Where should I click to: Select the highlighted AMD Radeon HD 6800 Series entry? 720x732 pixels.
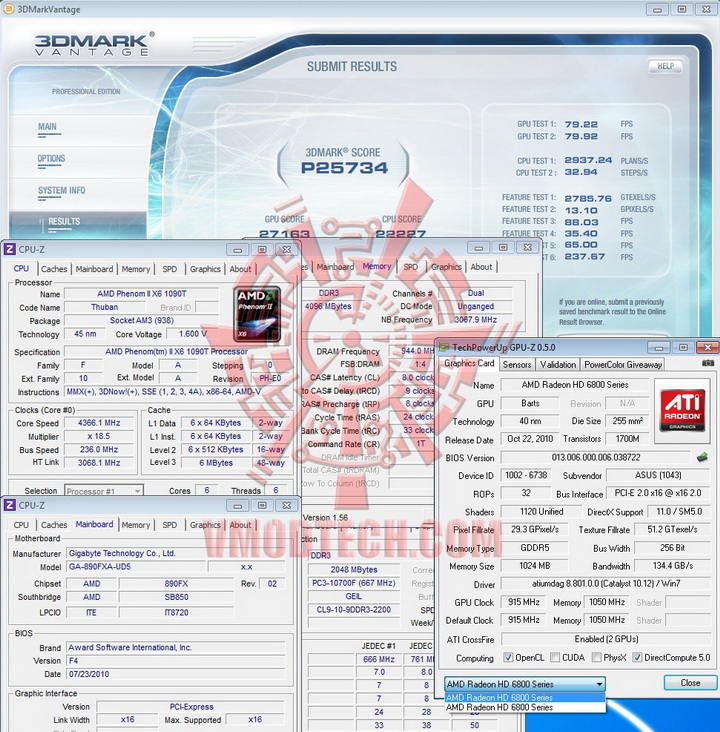[x=525, y=697]
